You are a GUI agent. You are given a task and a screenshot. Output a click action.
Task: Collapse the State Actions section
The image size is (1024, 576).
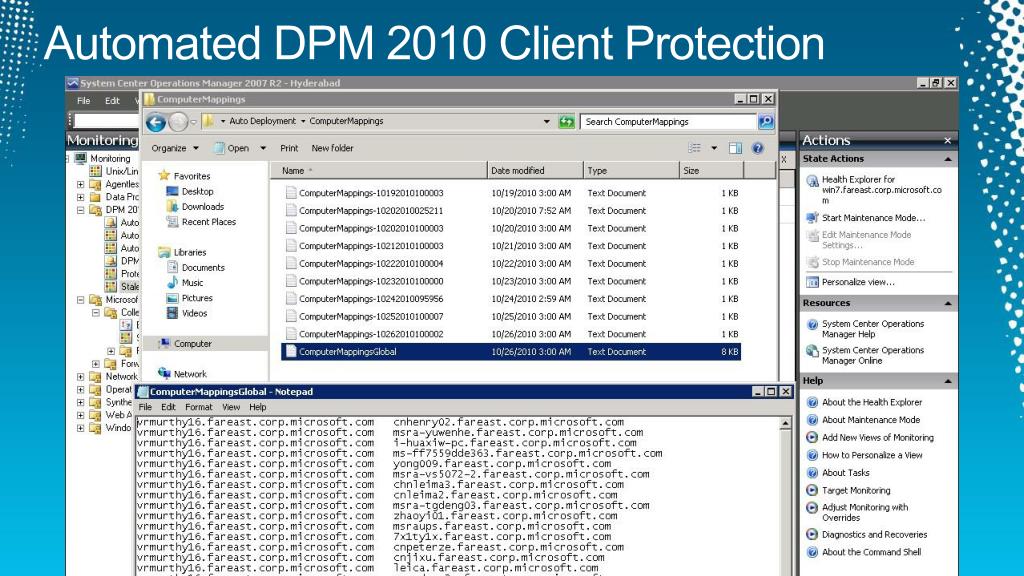(948, 159)
